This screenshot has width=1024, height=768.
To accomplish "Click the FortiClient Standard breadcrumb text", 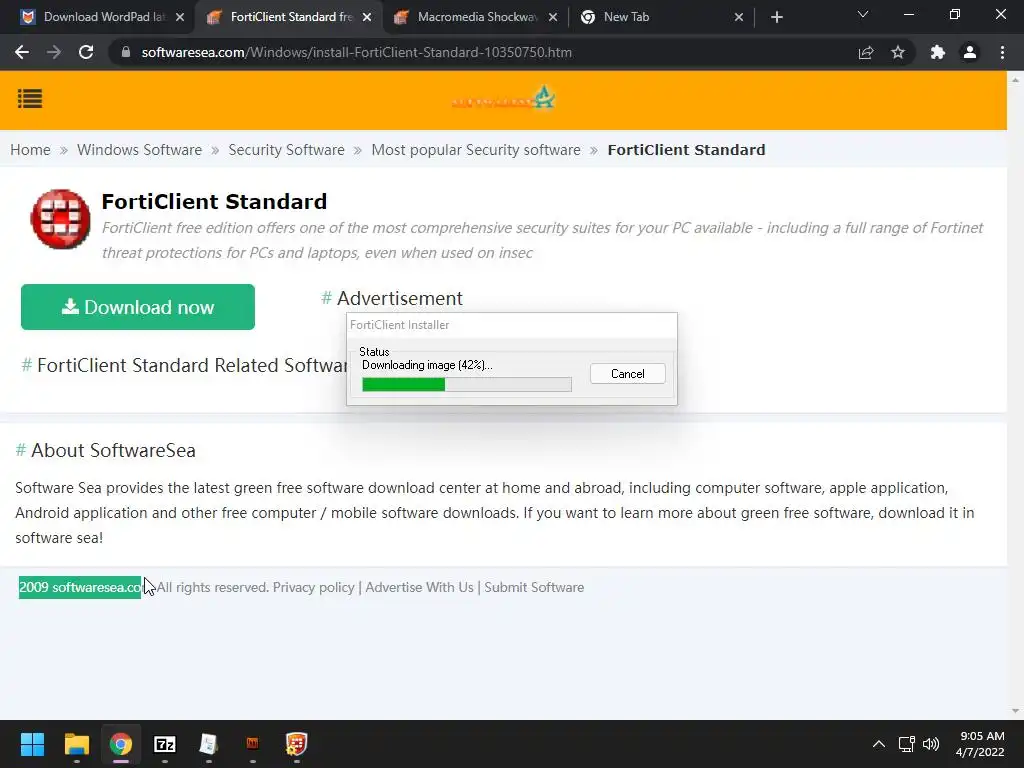I will pos(686,150).
